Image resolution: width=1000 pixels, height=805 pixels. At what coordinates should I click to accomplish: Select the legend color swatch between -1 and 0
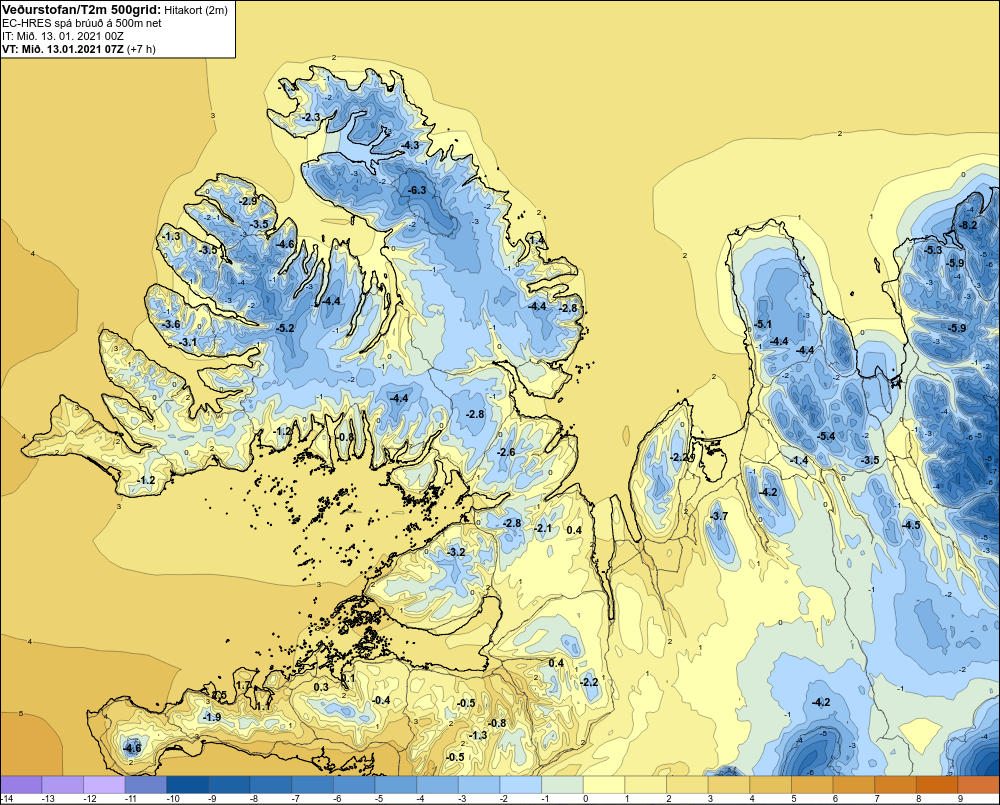562,784
